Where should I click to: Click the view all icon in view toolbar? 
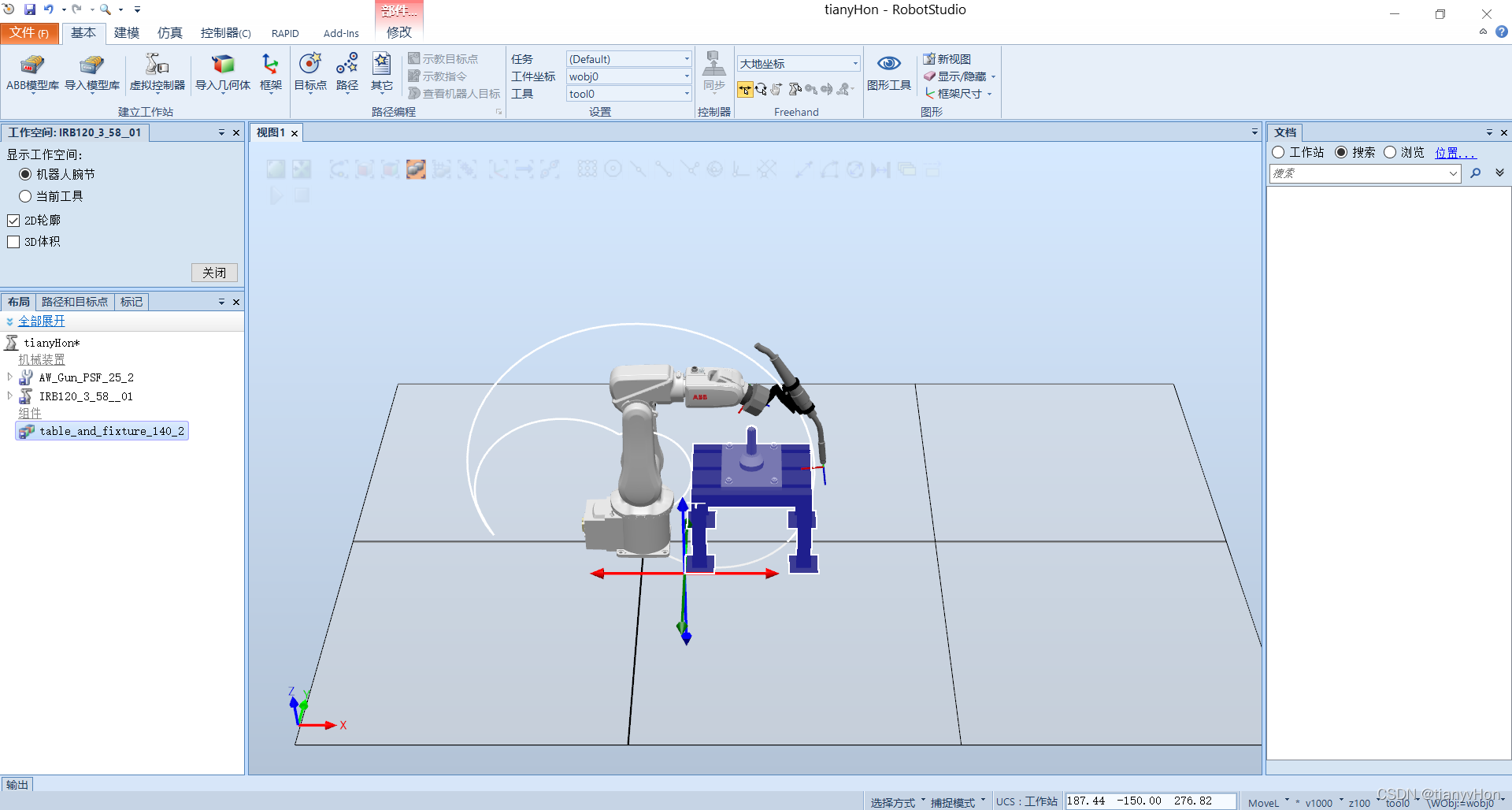(x=276, y=169)
